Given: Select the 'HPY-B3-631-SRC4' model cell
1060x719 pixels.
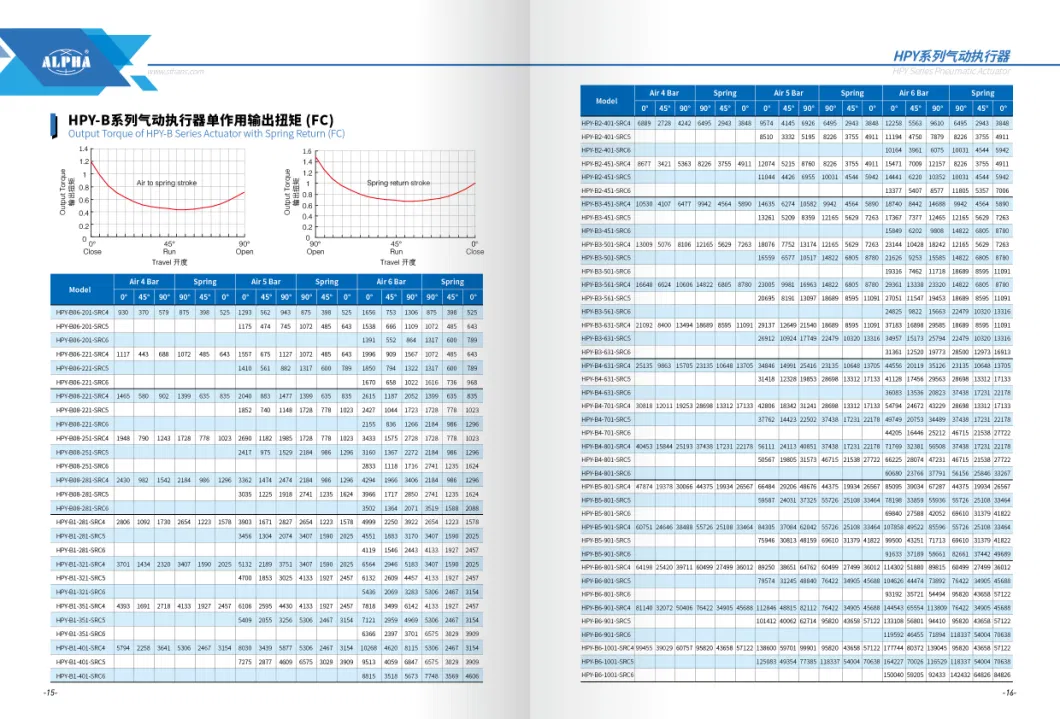Looking at the screenshot, I should click(606, 325).
